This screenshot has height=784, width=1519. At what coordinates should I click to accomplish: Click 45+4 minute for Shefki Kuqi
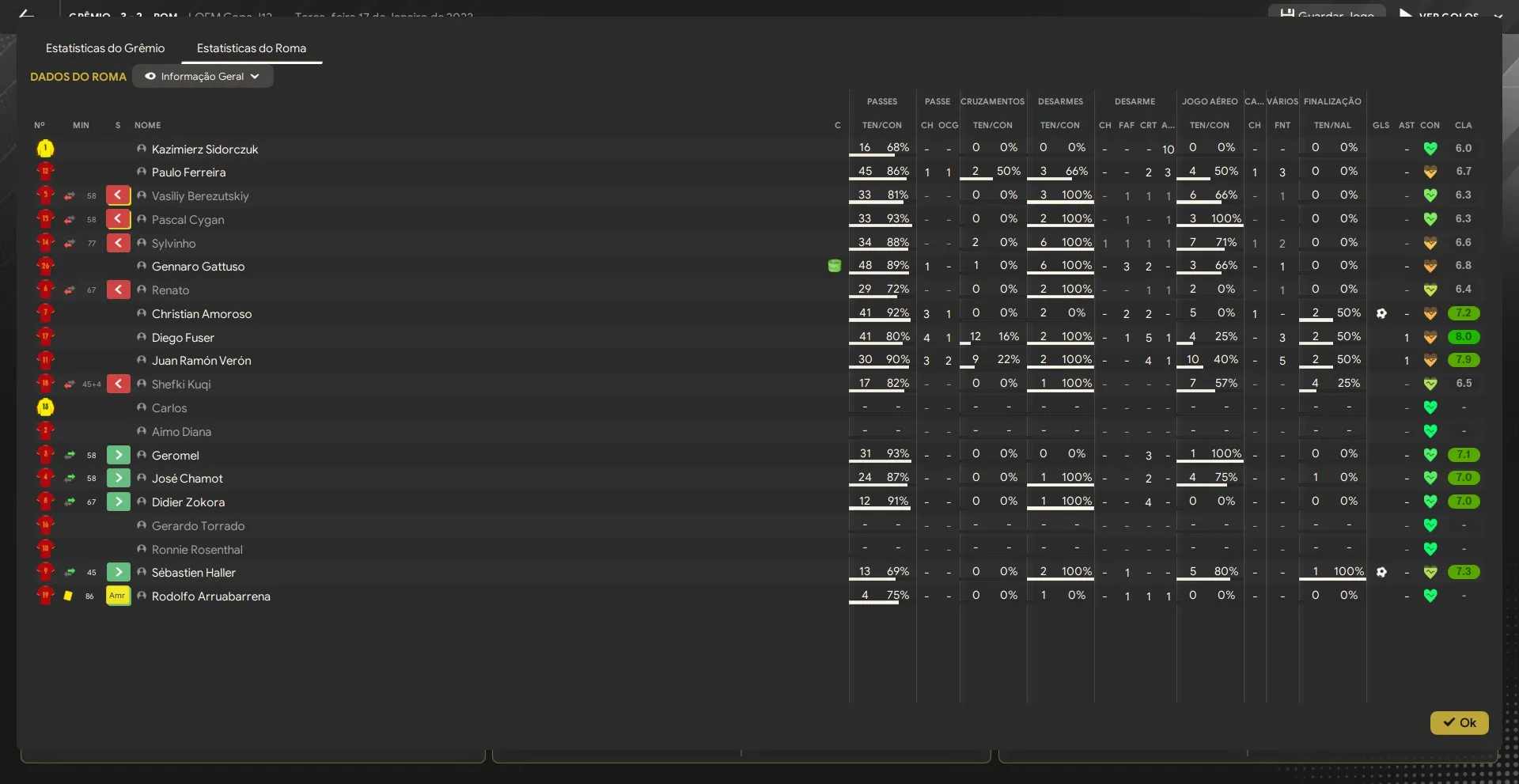pyautogui.click(x=92, y=384)
